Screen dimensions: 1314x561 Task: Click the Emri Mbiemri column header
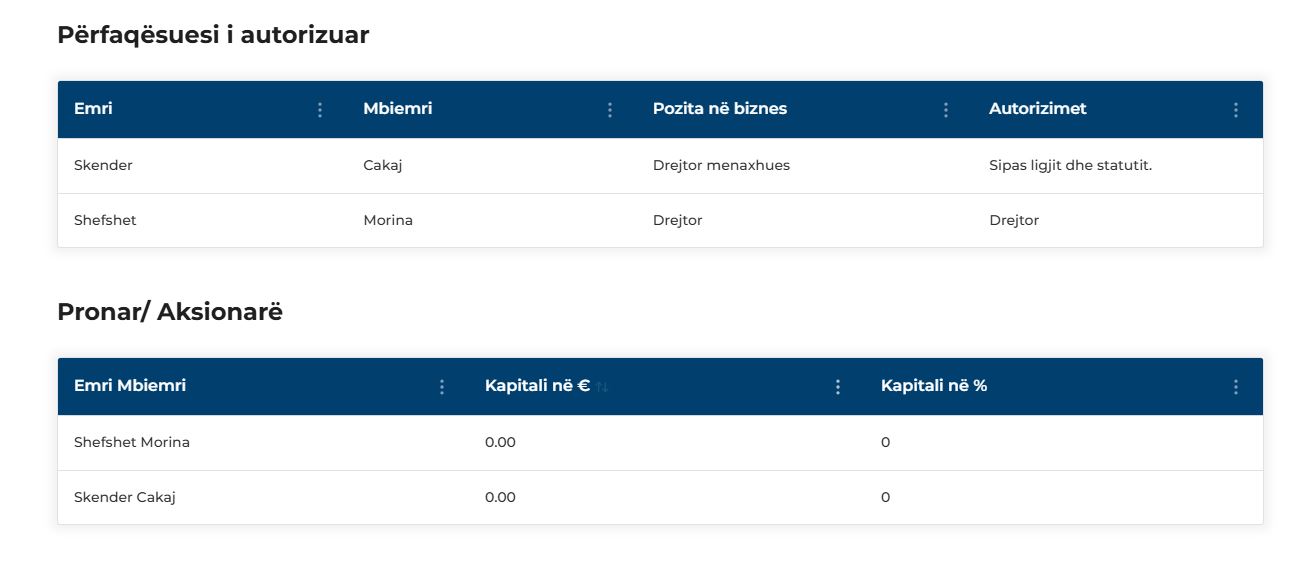pos(130,385)
